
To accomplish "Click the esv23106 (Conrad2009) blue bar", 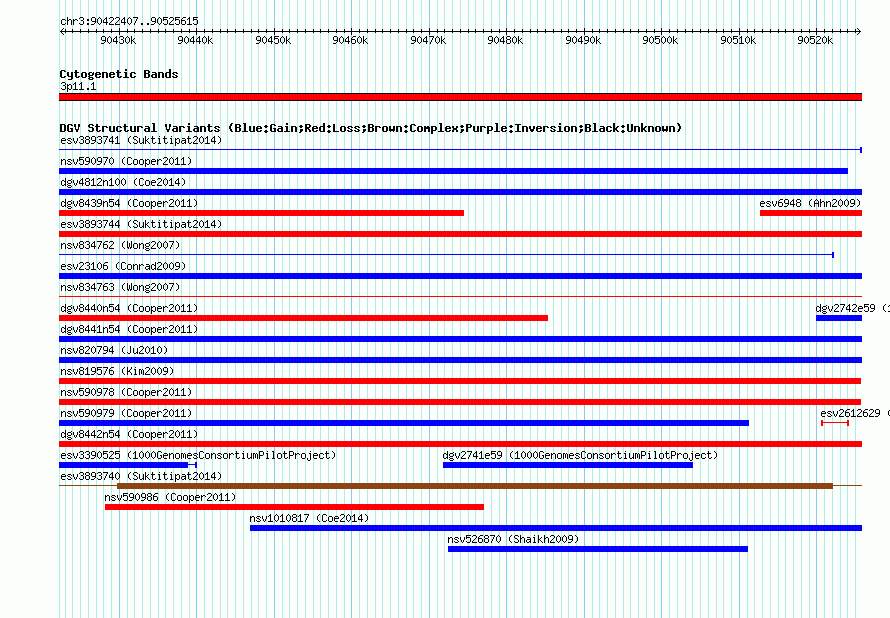I will pos(460,276).
